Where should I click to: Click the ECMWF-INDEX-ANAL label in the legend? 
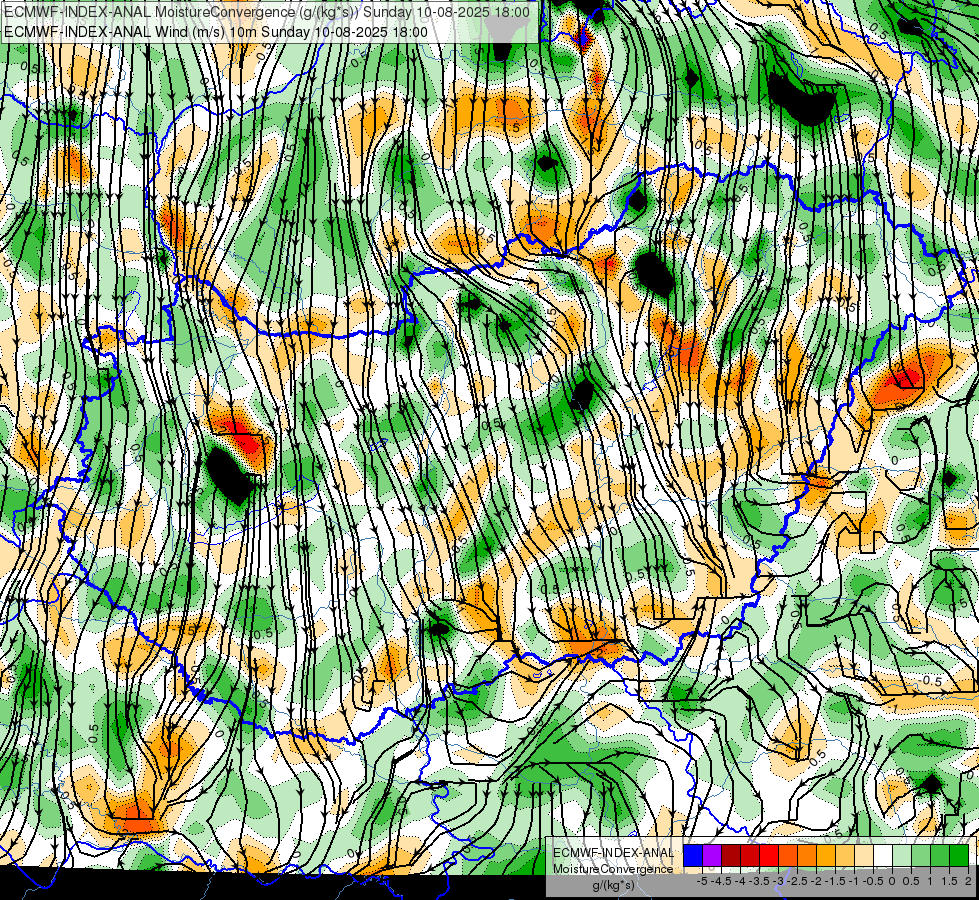pyautogui.click(x=613, y=853)
